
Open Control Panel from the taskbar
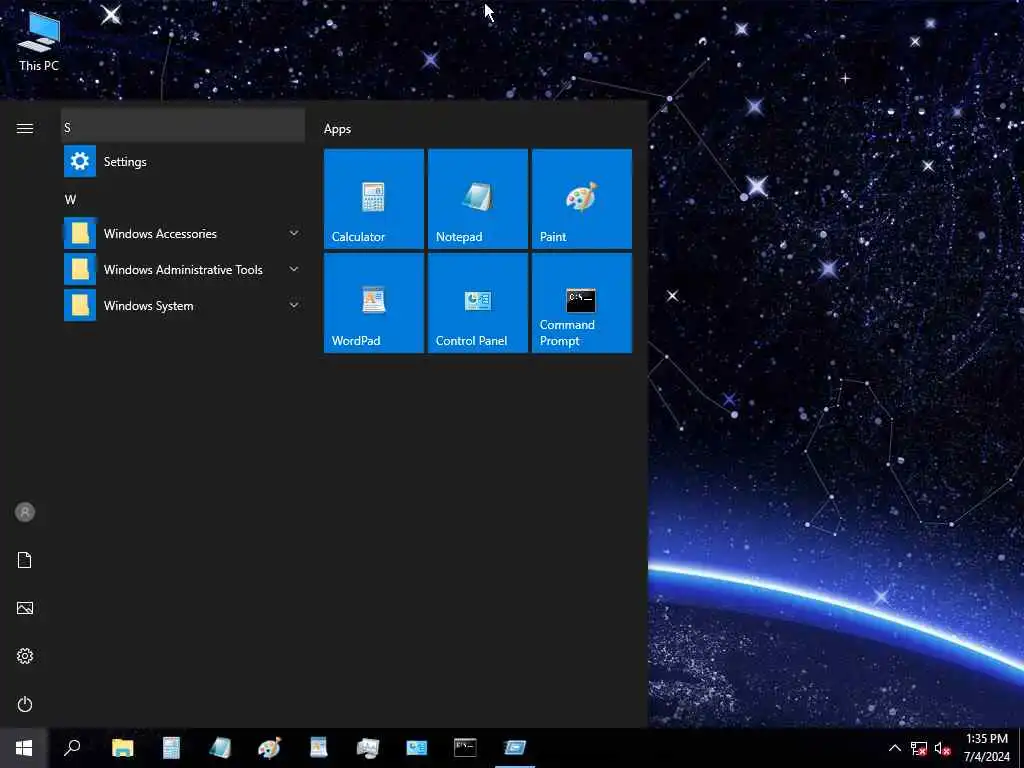coord(417,748)
